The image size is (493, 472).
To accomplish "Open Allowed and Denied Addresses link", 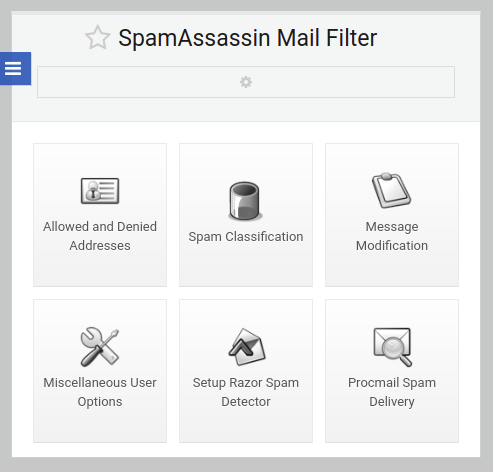I will click(x=100, y=236).
